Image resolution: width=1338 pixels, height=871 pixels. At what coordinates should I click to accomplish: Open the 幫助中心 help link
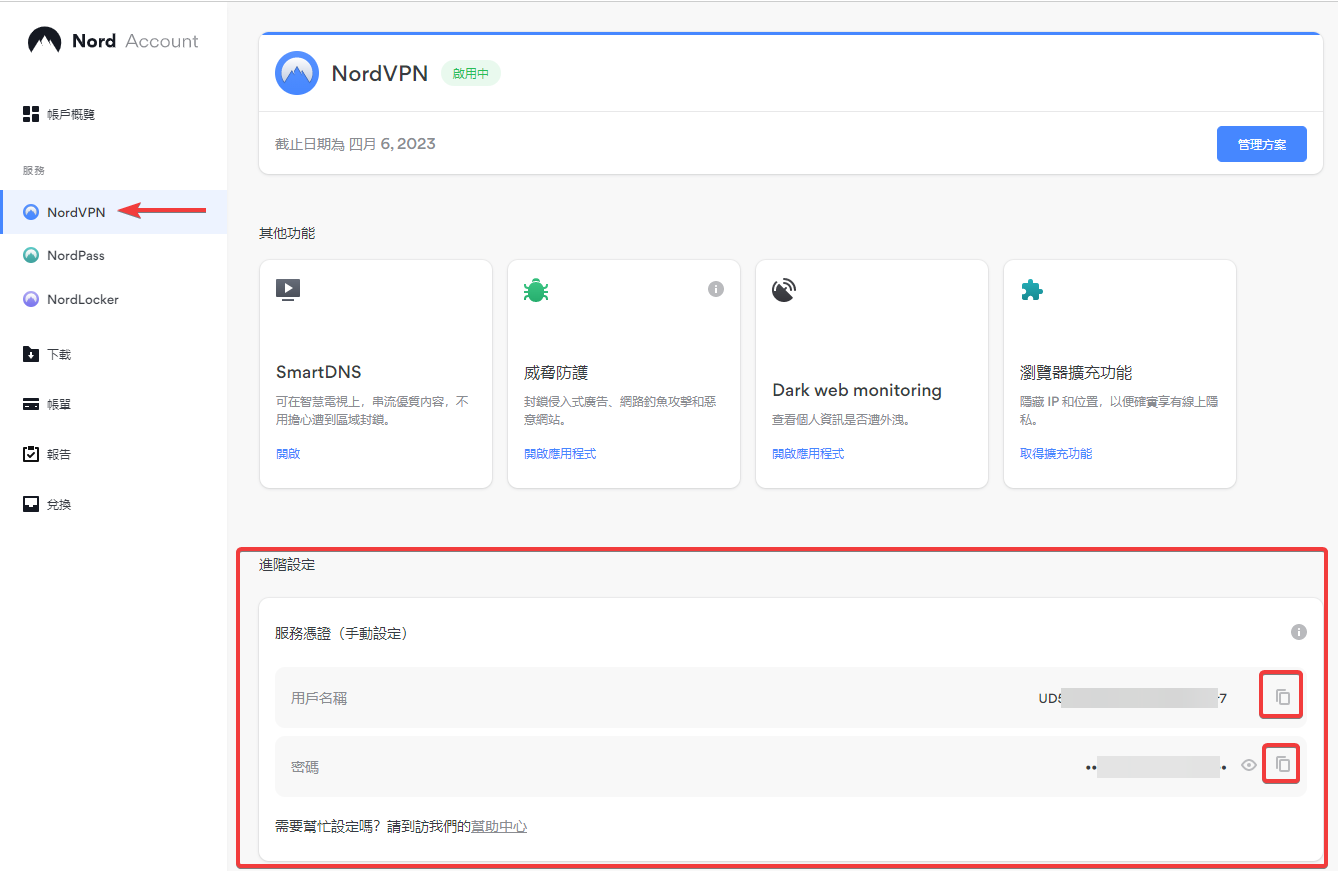[499, 827]
